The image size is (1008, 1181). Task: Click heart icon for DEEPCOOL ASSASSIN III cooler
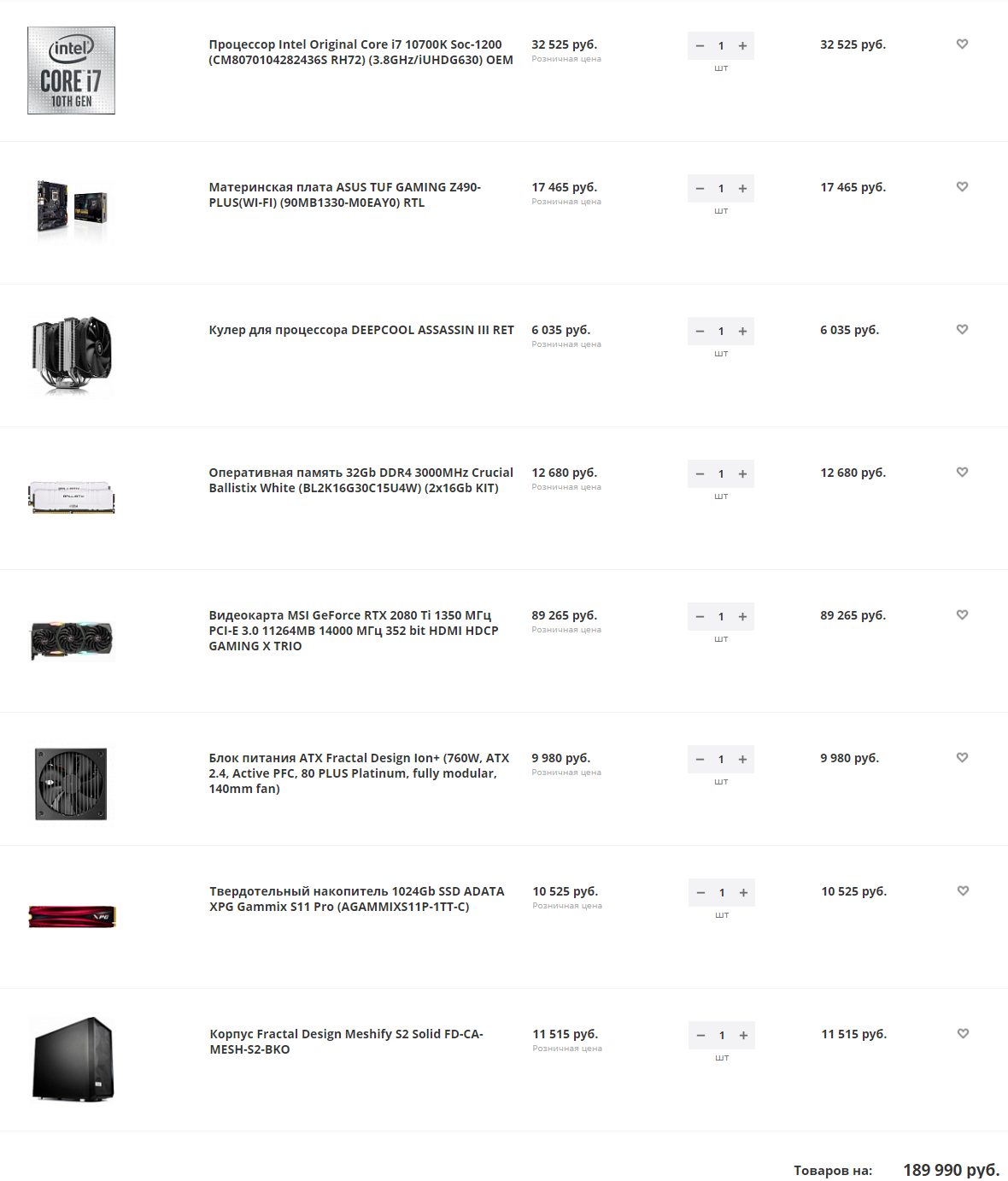(962, 330)
